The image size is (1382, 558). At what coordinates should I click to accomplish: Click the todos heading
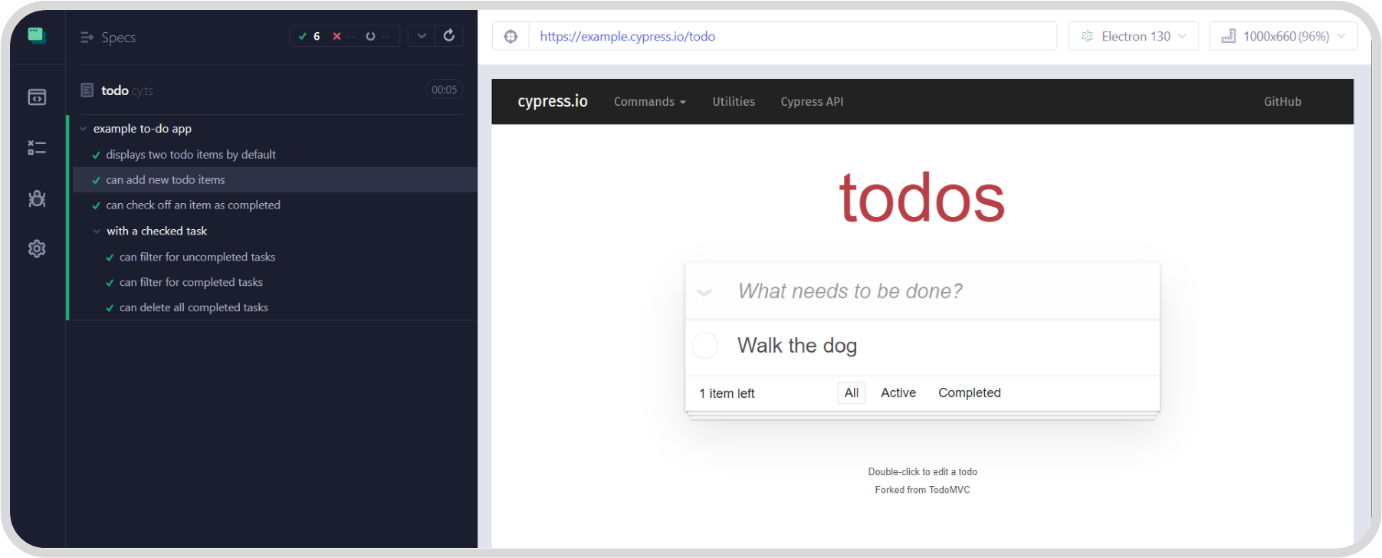pyautogui.click(x=921, y=198)
